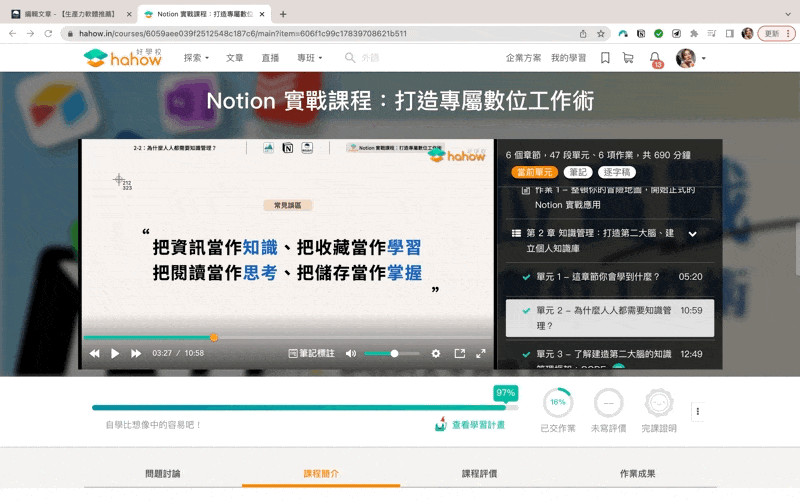Switch to the 編輯文章 browser tab
Viewport: 800px width, 500px height.
(x=70, y=14)
